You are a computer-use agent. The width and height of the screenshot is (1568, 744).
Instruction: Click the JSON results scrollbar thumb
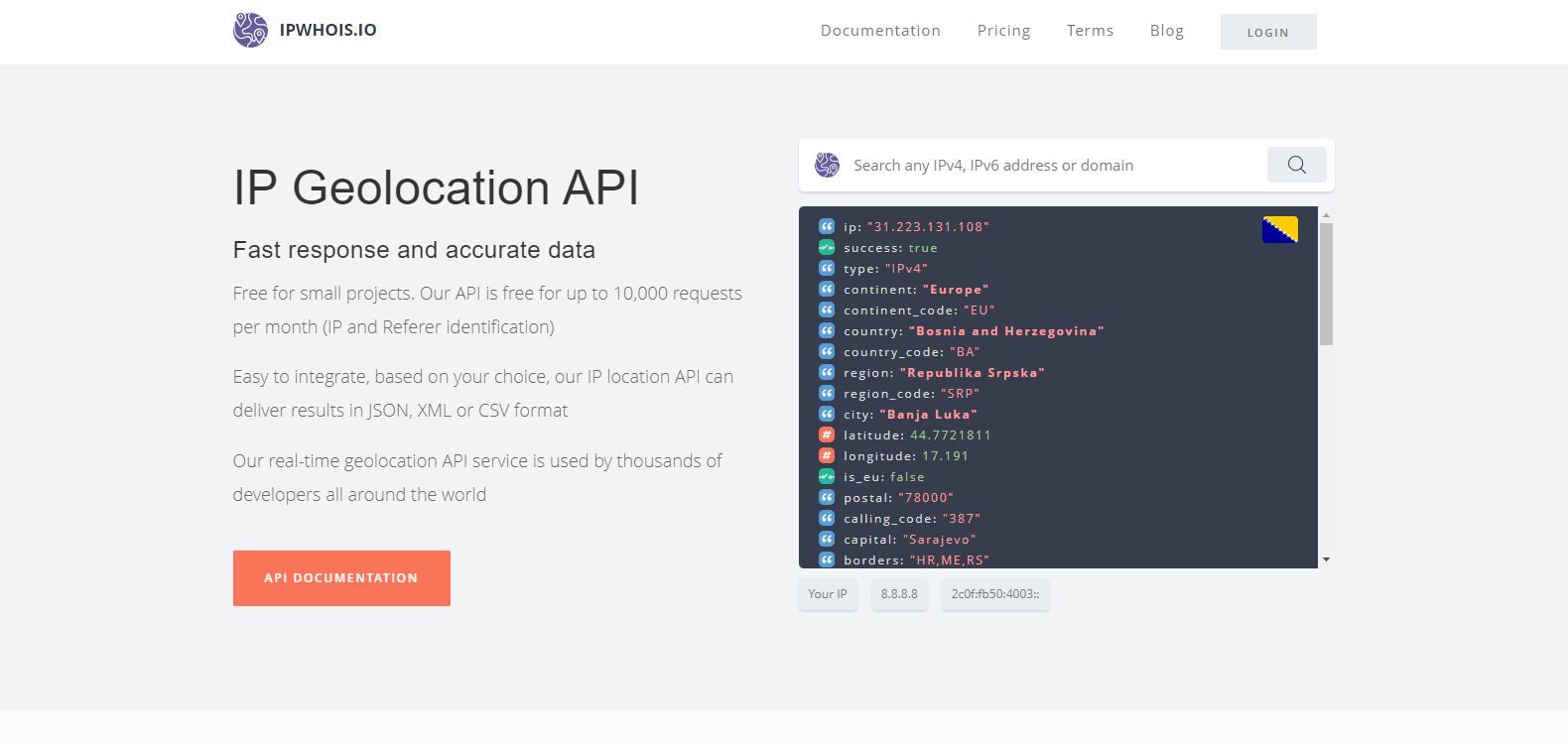coord(1326,284)
